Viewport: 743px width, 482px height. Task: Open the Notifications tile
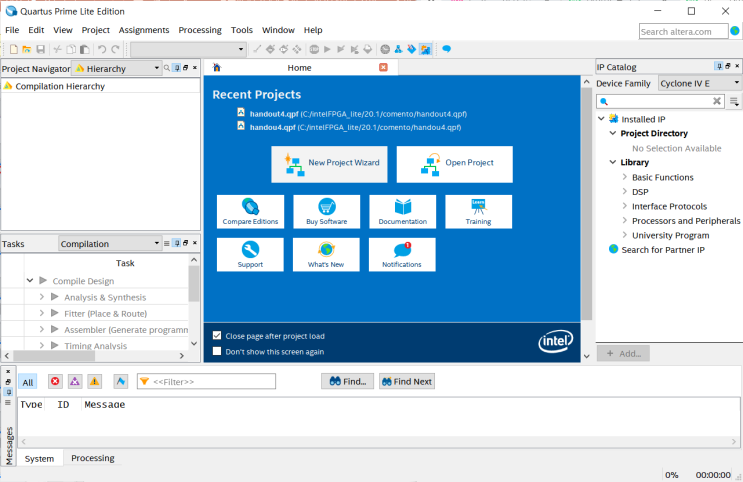pos(402,254)
